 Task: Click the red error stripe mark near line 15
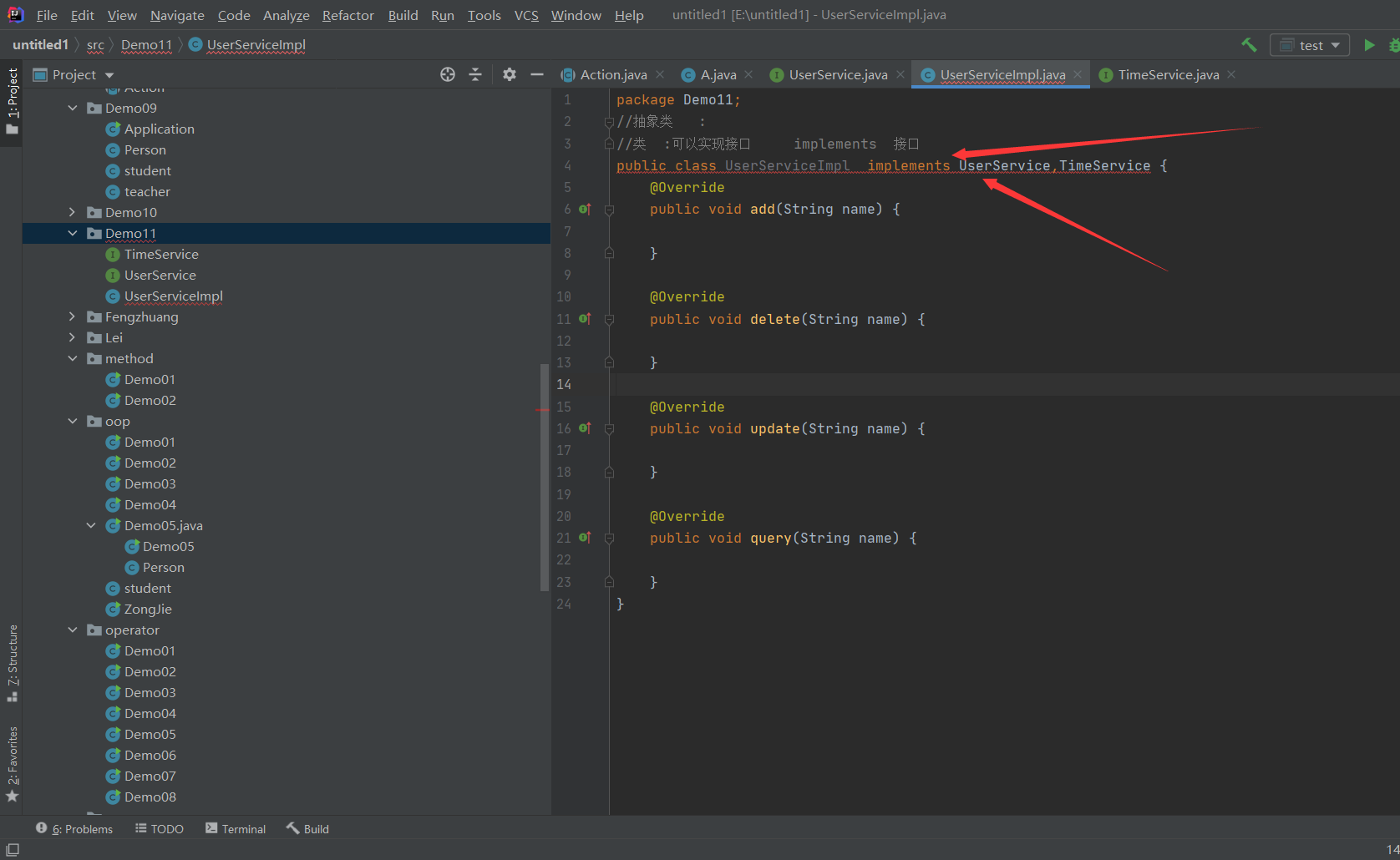542,410
